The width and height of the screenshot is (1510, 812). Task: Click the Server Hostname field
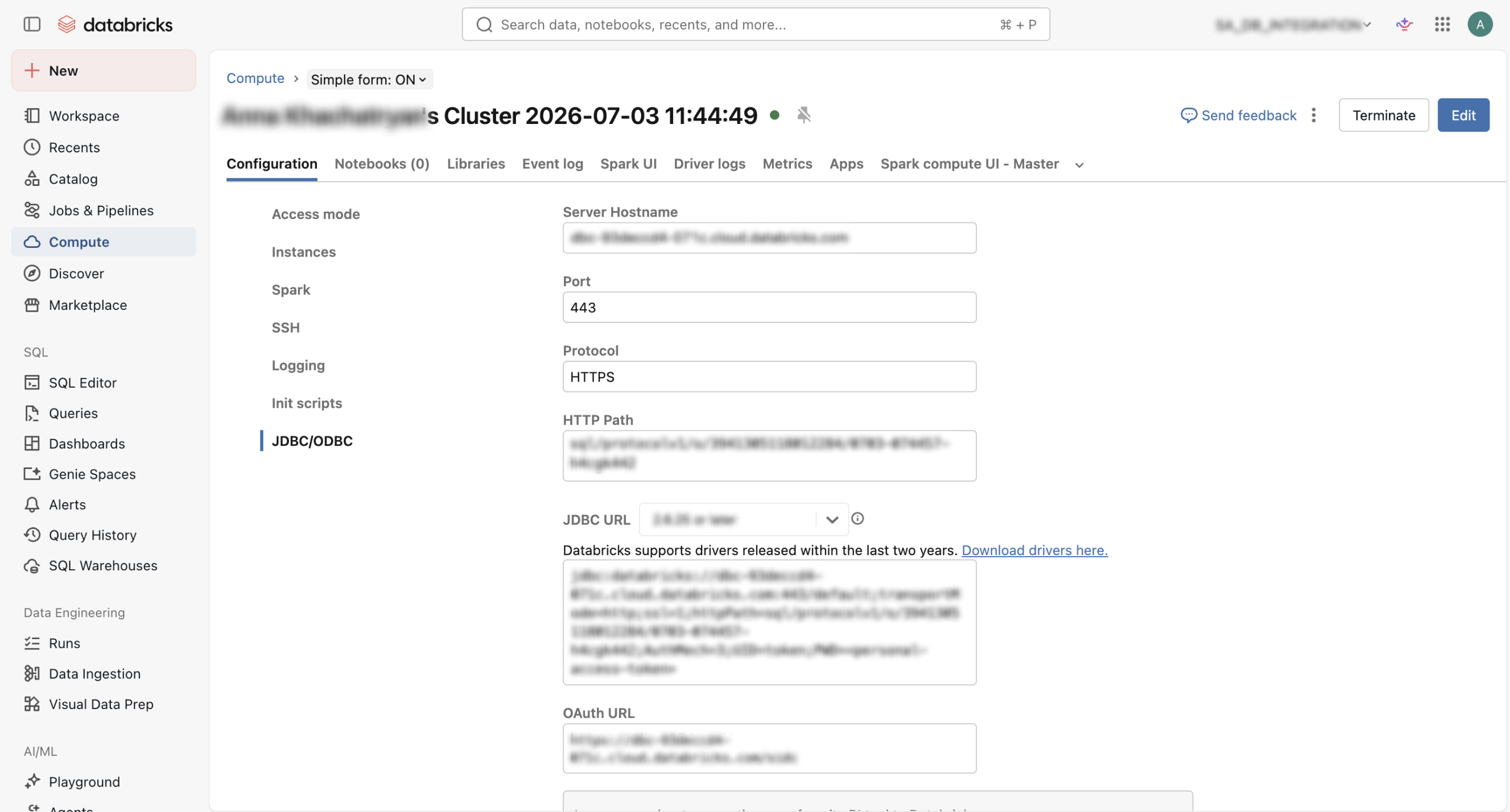(x=769, y=238)
